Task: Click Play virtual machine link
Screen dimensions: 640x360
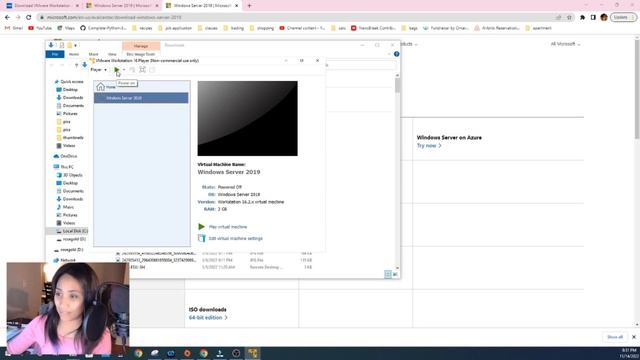Action: (228, 227)
